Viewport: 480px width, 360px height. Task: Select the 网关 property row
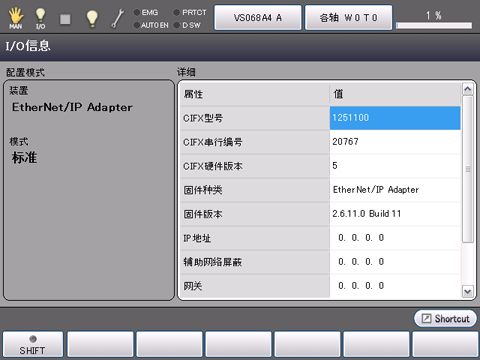coord(255,286)
